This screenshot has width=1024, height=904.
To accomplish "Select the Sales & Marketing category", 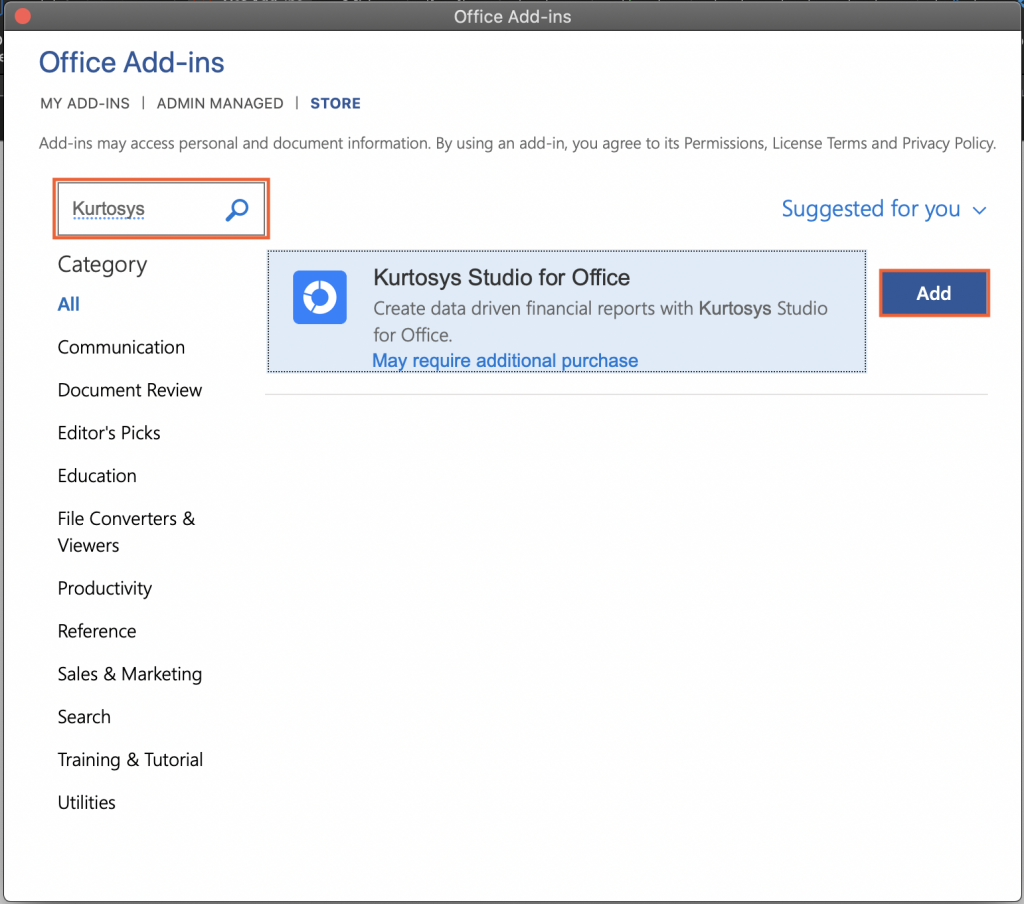I will pos(130,674).
